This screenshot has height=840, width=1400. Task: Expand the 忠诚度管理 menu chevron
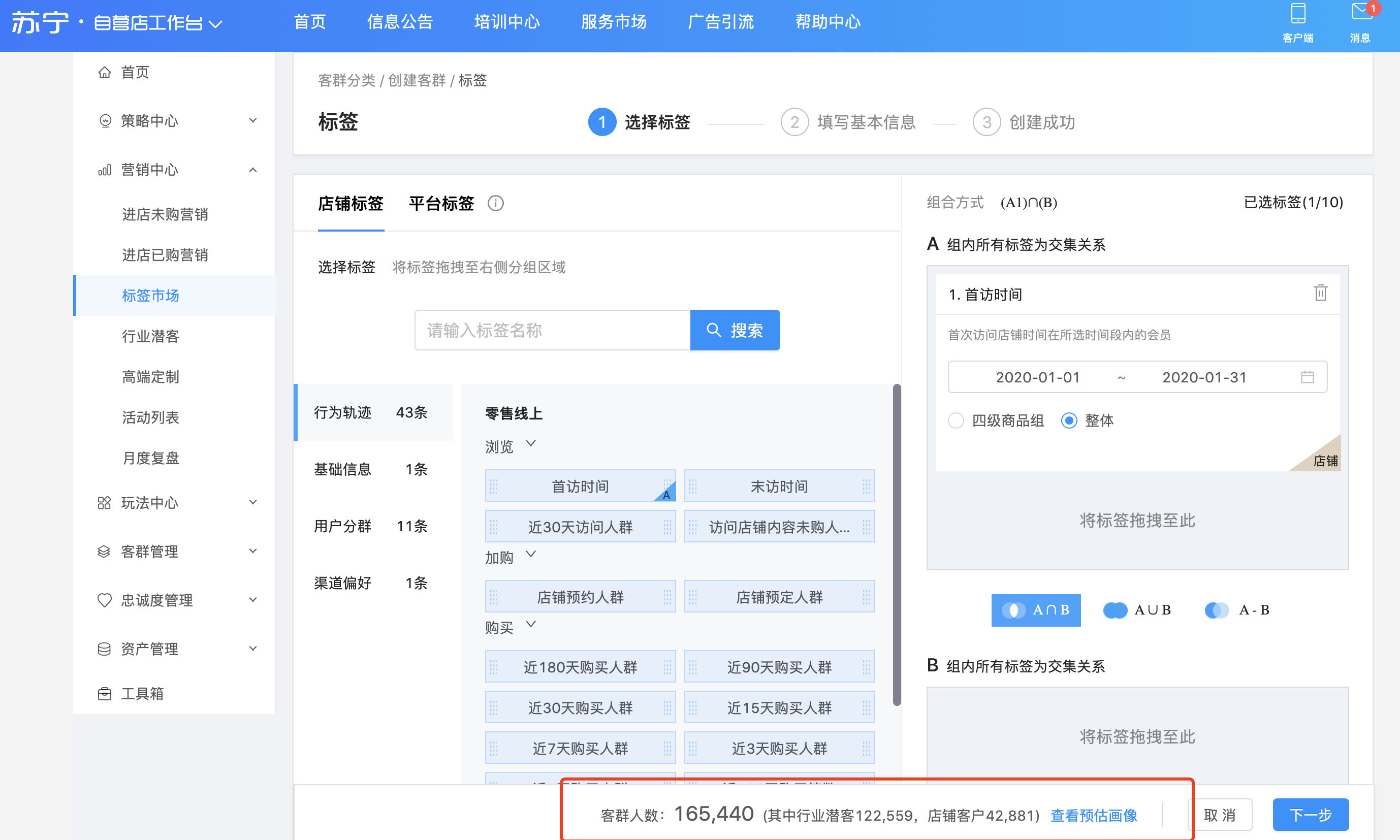point(253,600)
